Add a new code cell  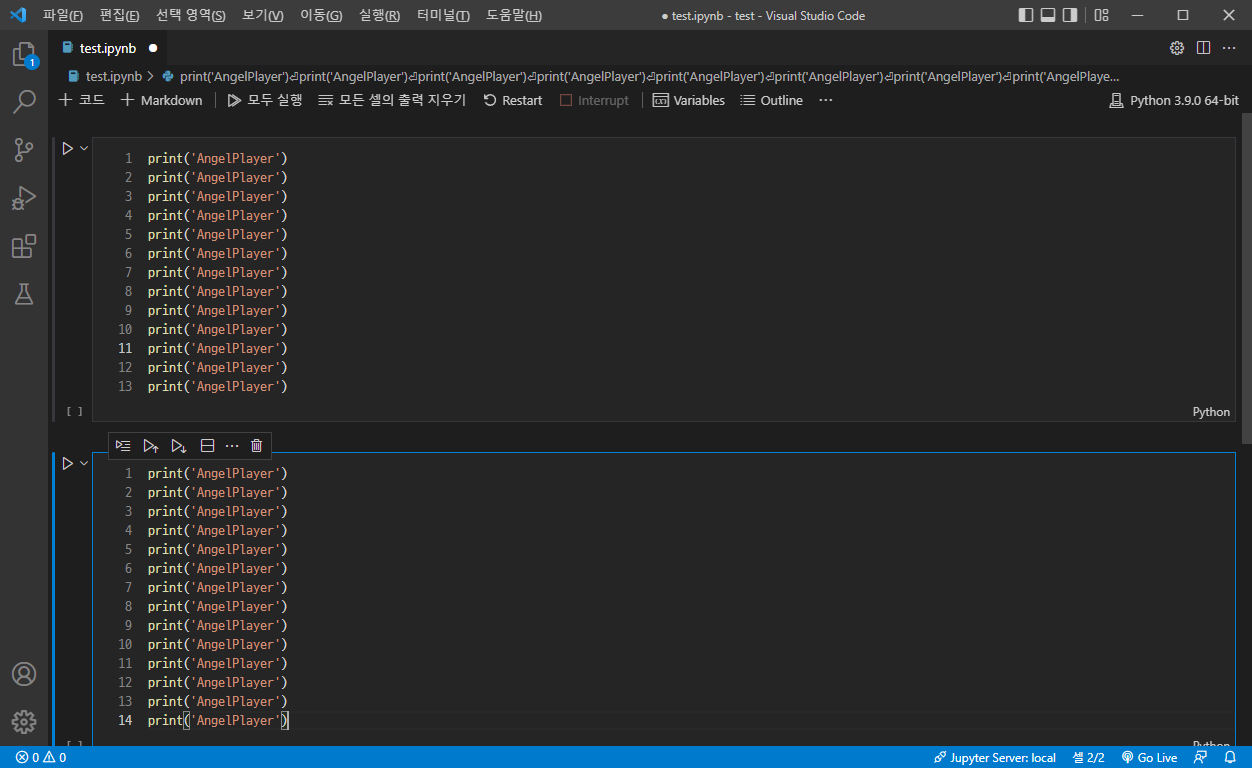click(x=81, y=100)
